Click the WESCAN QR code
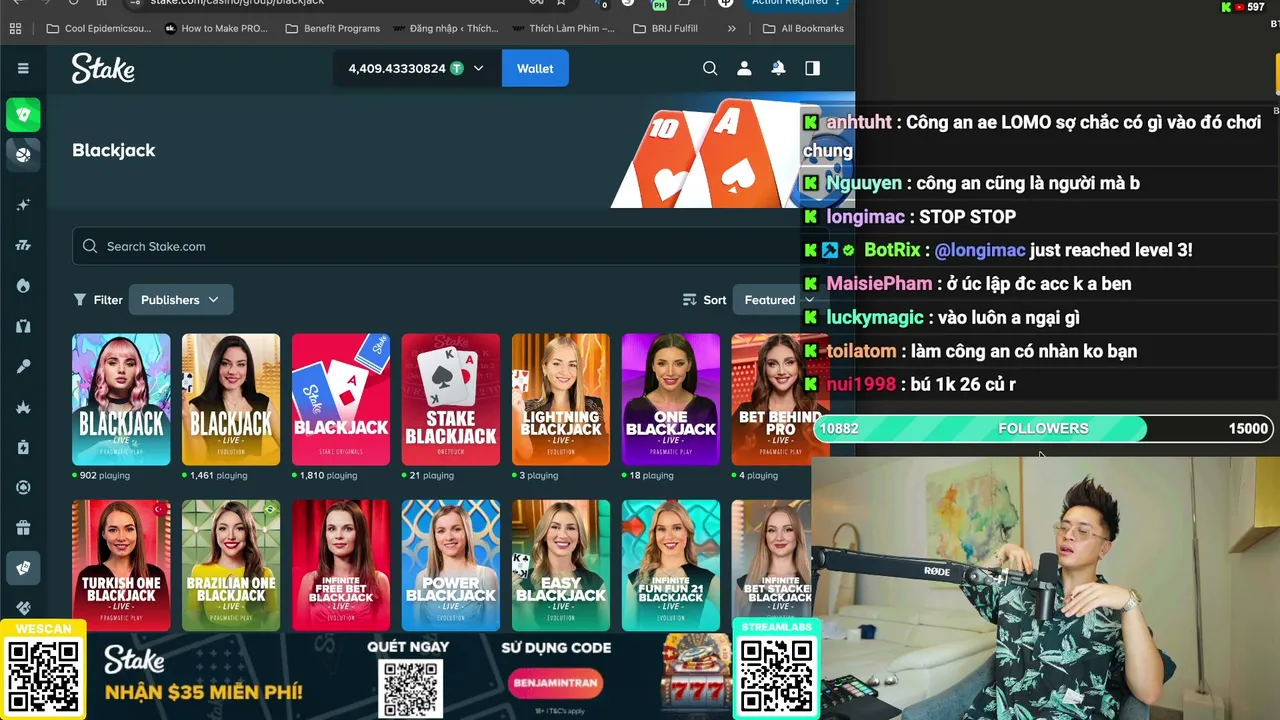1280x720 pixels. pyautogui.click(x=43, y=677)
